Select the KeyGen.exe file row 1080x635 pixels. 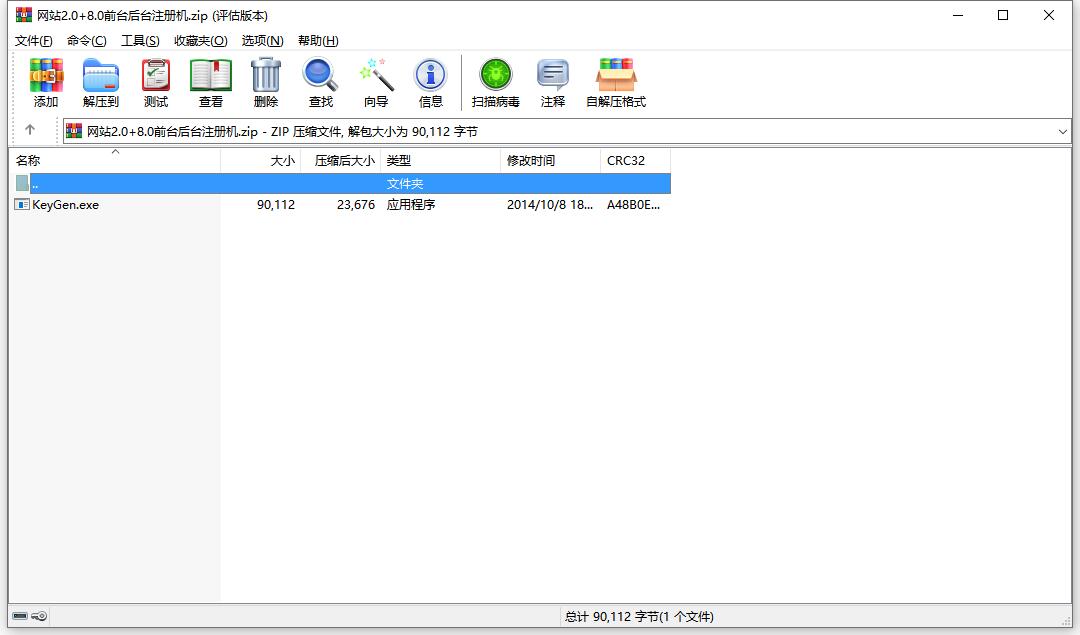(66, 205)
